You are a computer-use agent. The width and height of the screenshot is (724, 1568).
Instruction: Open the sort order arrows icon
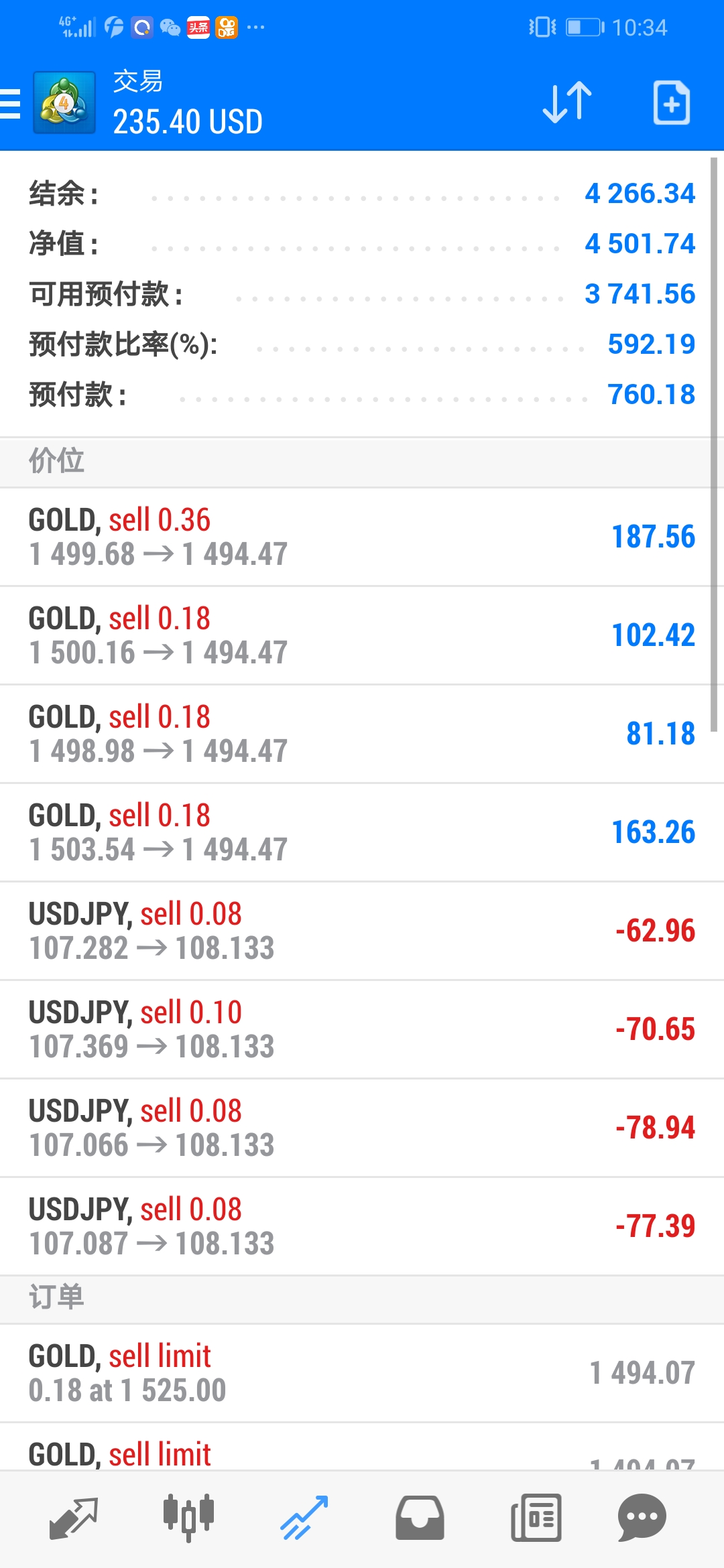[x=567, y=103]
